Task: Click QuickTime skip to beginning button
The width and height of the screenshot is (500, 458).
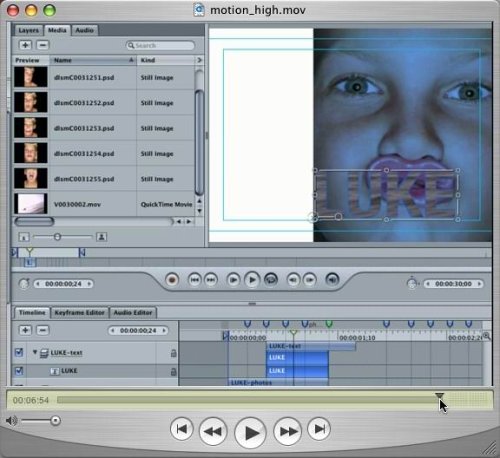Action: click(x=182, y=429)
